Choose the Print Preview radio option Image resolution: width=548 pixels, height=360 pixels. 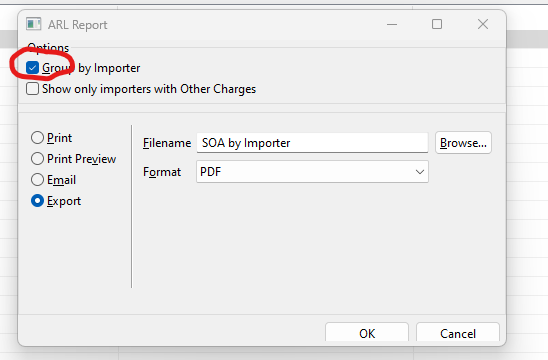(x=37, y=159)
